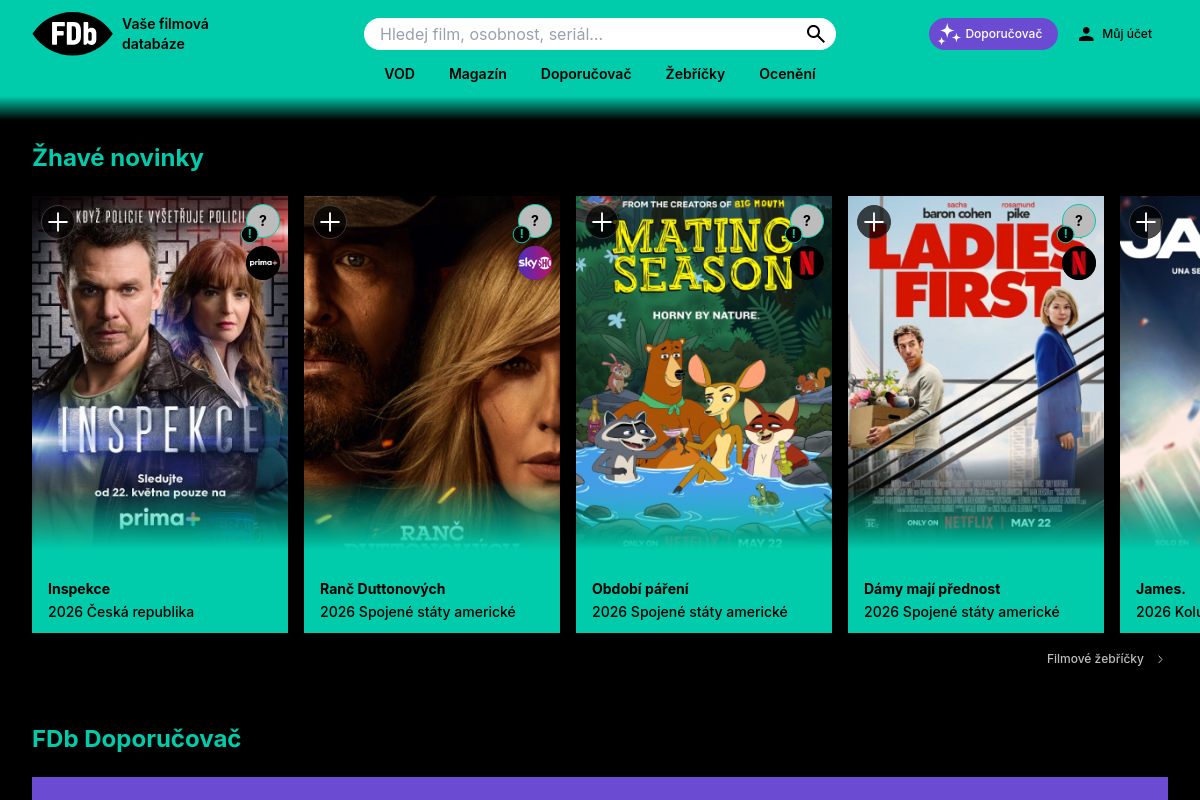1200x800 pixels.
Task: Open the Inspekce title link
Action: [x=79, y=589]
